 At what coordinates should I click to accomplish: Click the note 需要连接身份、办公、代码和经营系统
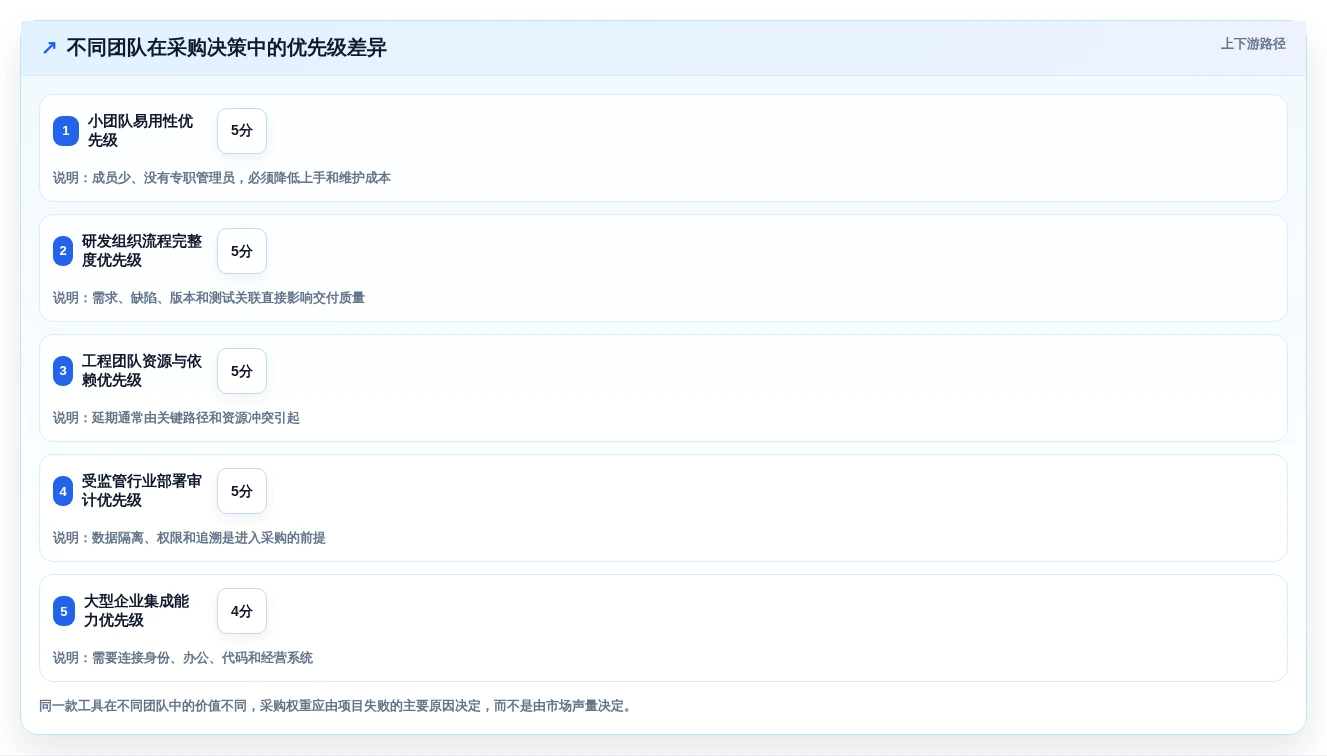click(x=183, y=658)
